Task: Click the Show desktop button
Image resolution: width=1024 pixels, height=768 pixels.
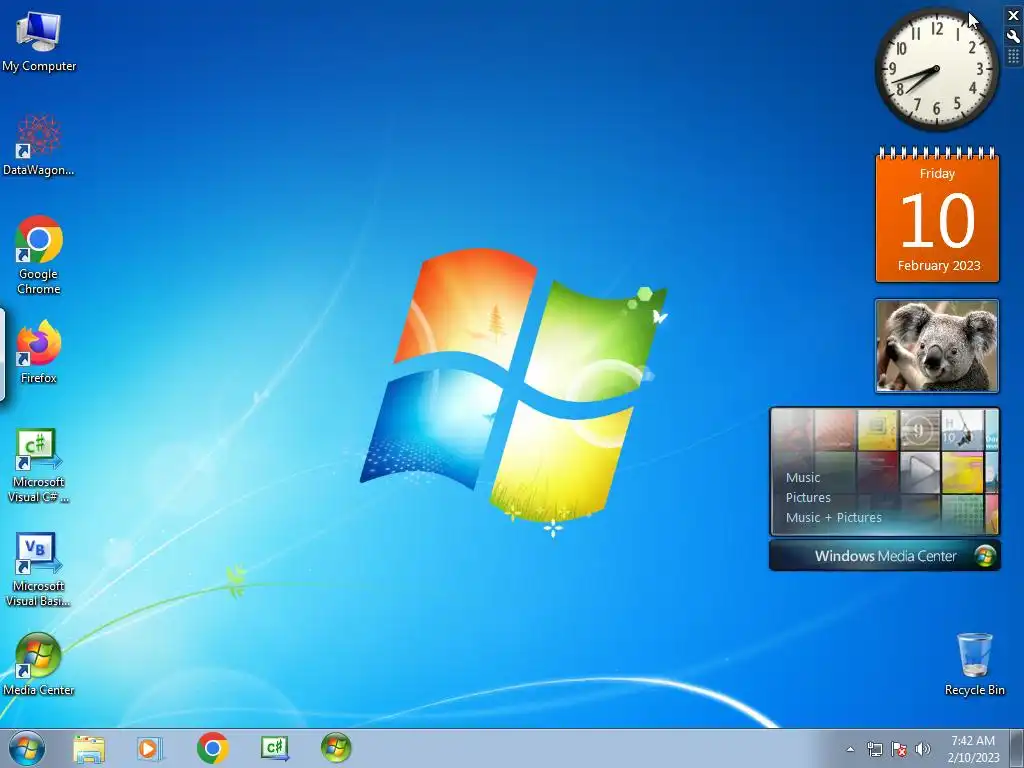Action: [x=1016, y=748]
